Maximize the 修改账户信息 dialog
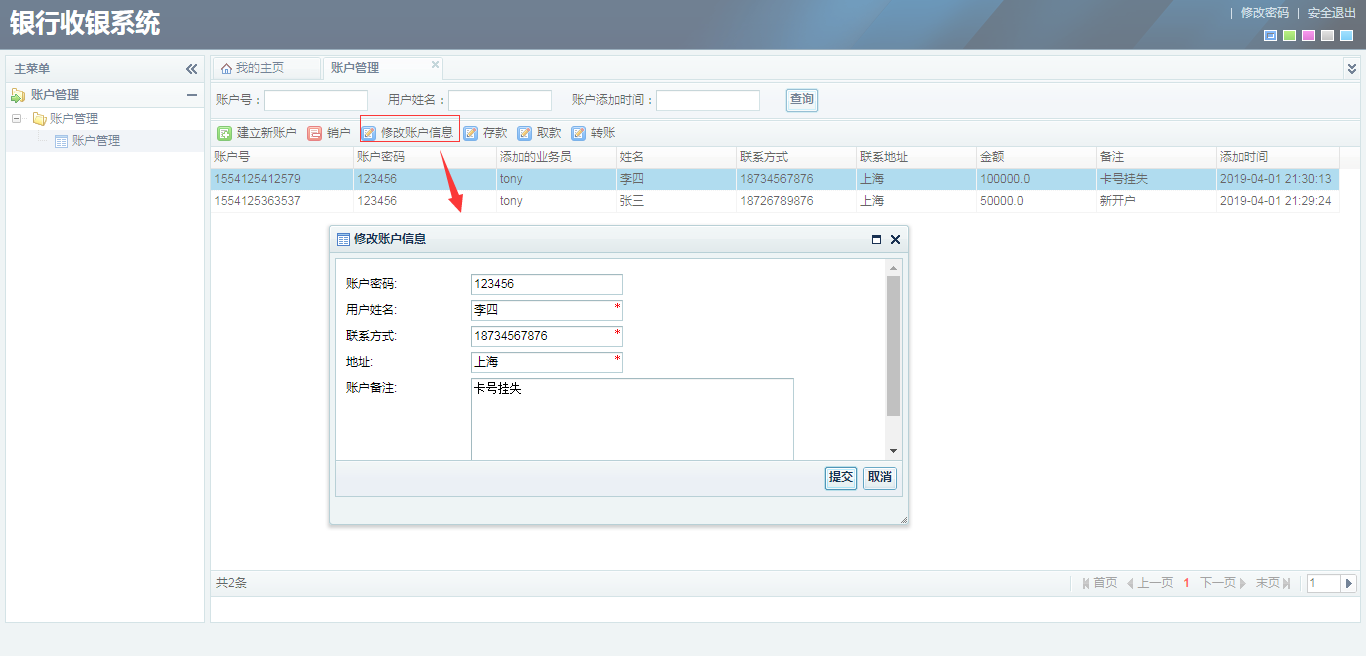Image resolution: width=1366 pixels, height=656 pixels. pyautogui.click(x=877, y=240)
